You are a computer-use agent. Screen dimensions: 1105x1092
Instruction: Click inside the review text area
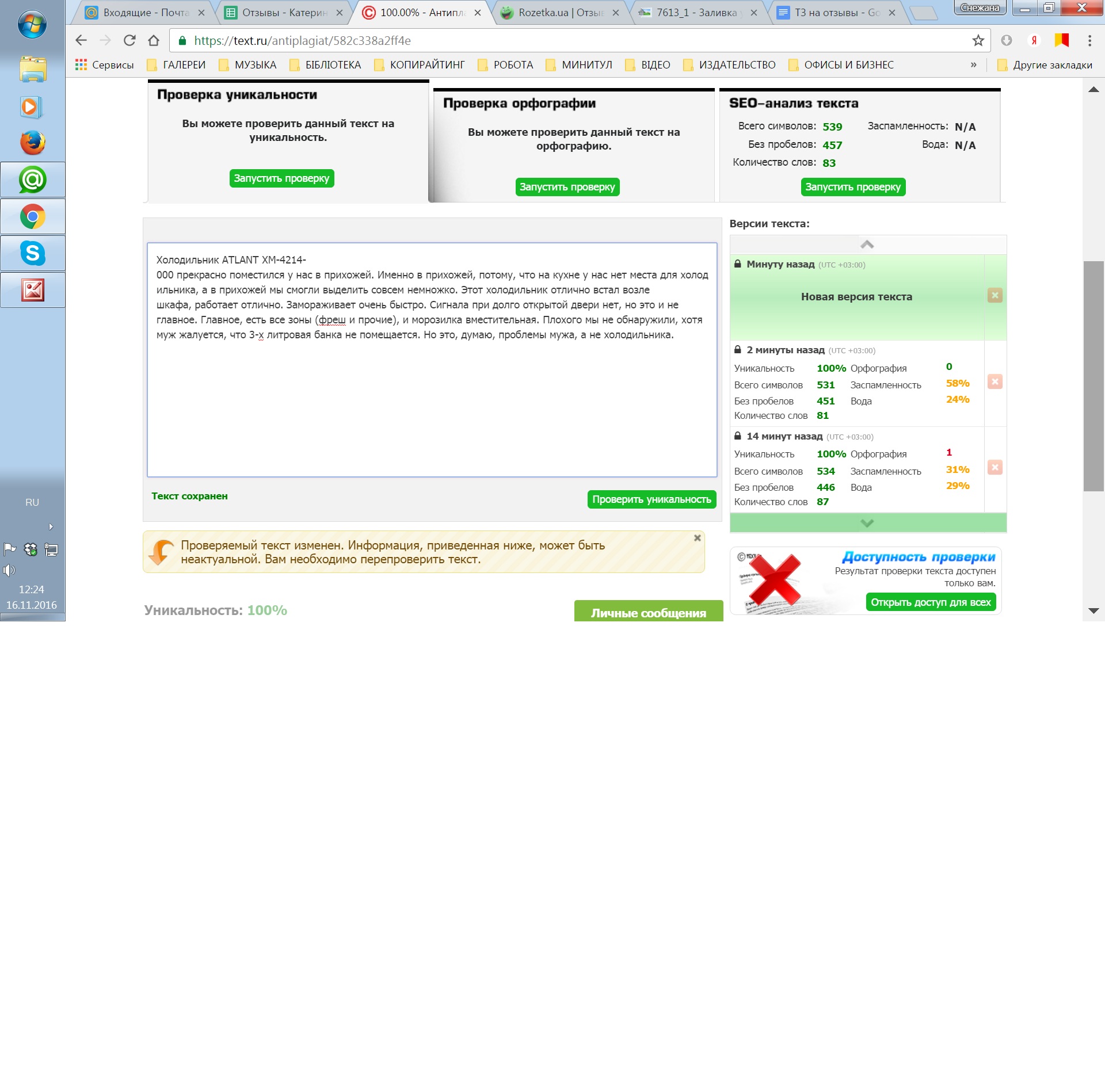point(432,403)
